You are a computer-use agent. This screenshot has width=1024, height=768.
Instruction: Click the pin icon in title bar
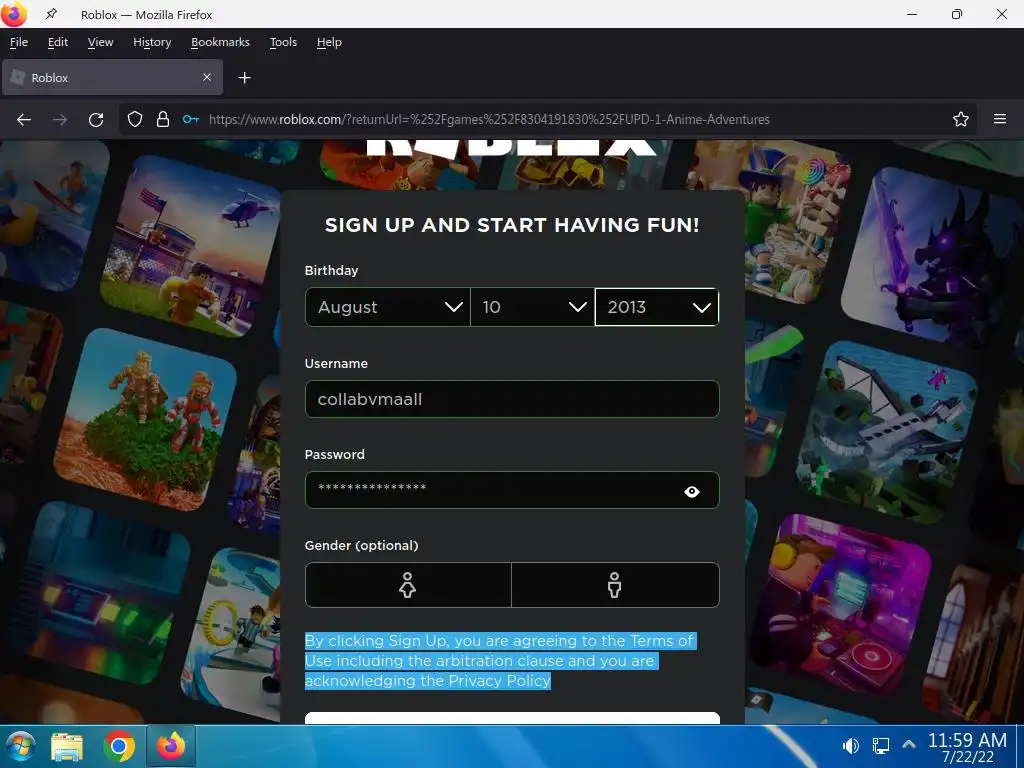point(51,14)
